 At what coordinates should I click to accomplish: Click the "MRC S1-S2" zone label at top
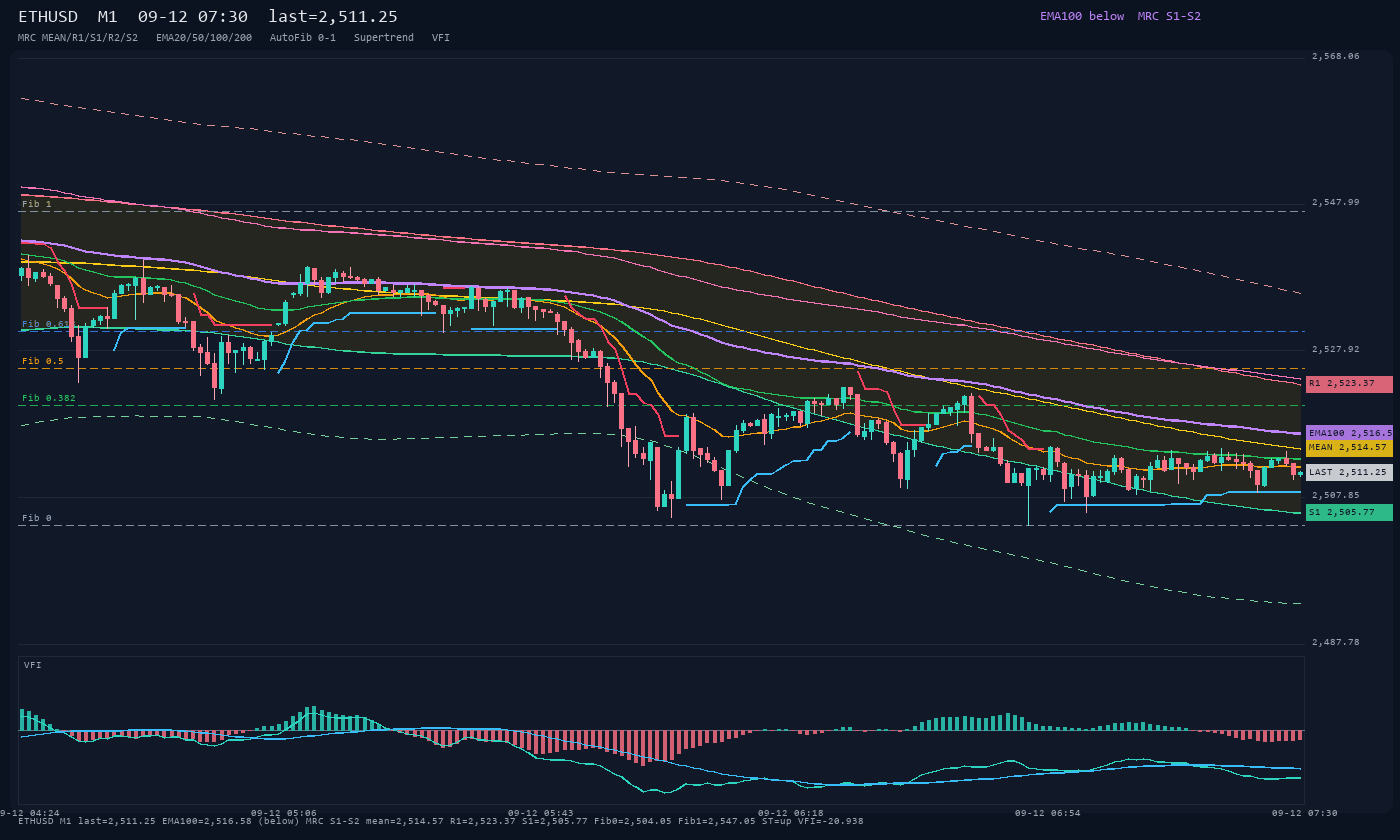[1169, 16]
